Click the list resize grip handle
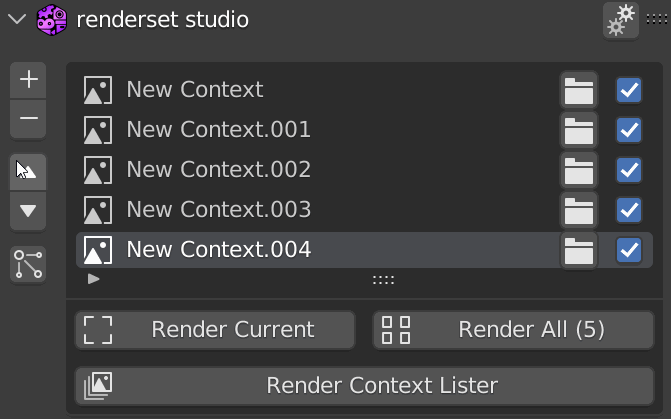This screenshot has height=419, width=671. click(384, 280)
